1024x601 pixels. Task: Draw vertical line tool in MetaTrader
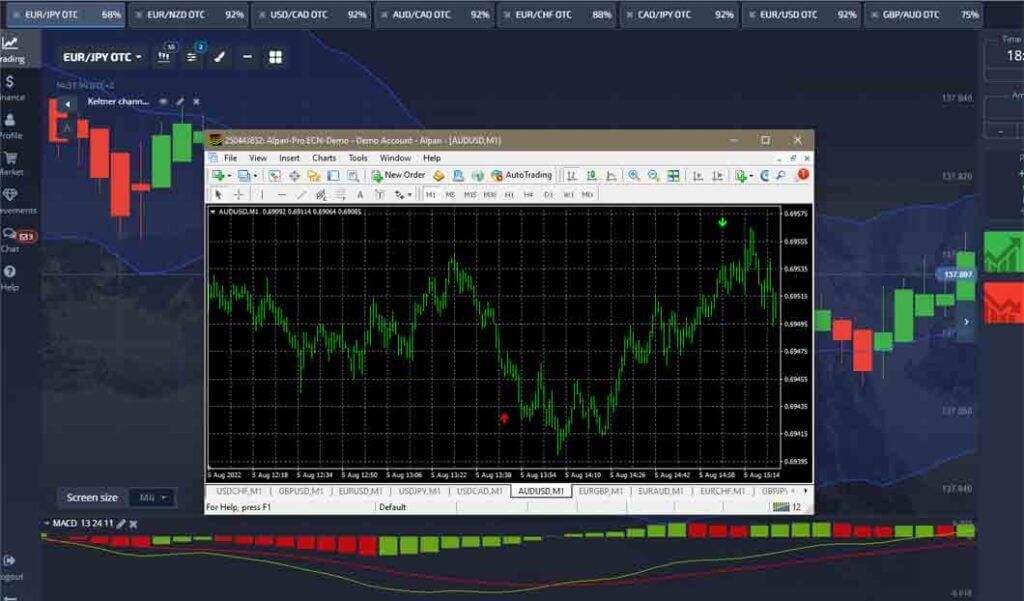(262, 195)
